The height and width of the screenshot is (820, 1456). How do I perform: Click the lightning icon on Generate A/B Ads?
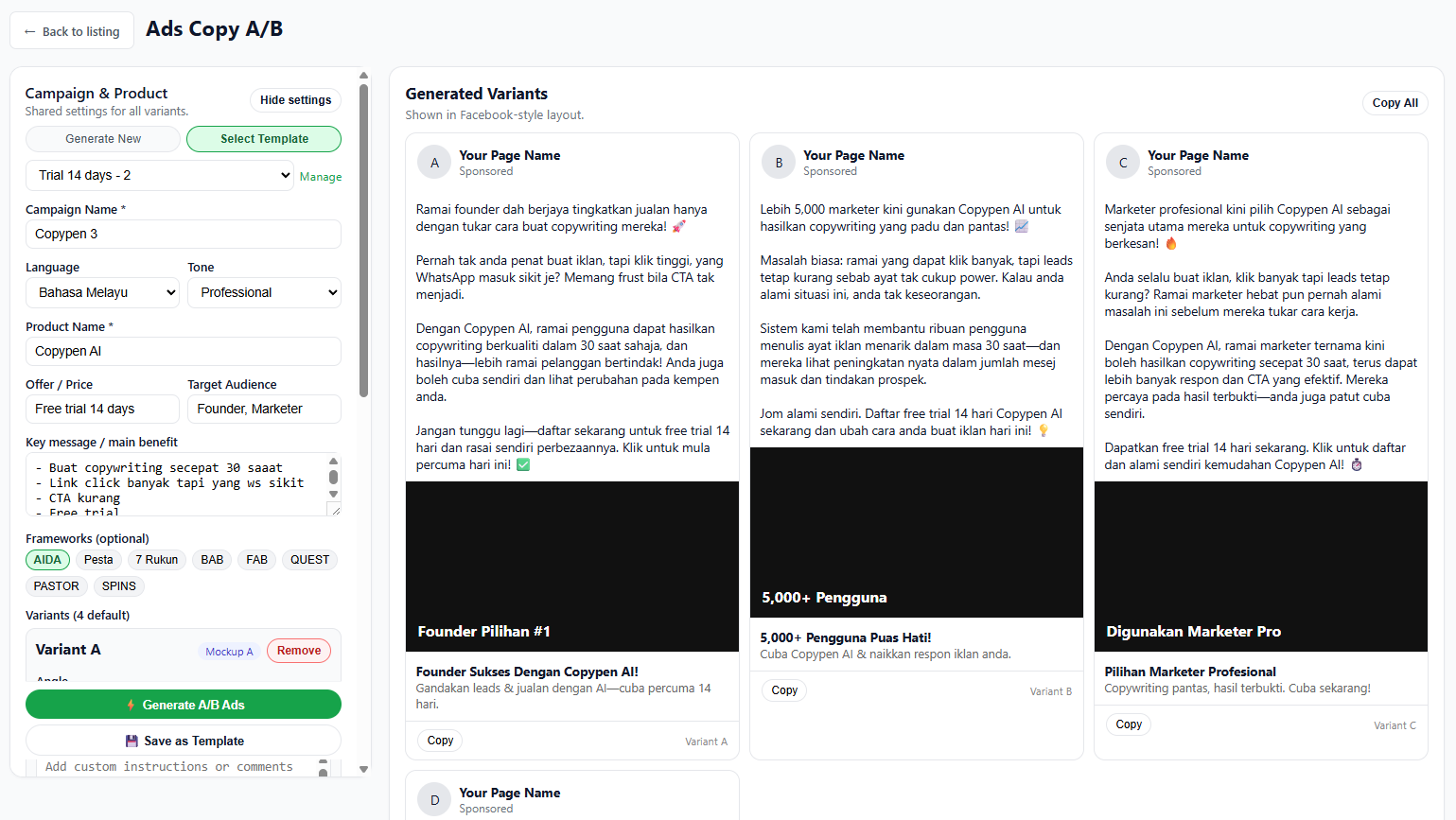click(x=131, y=706)
